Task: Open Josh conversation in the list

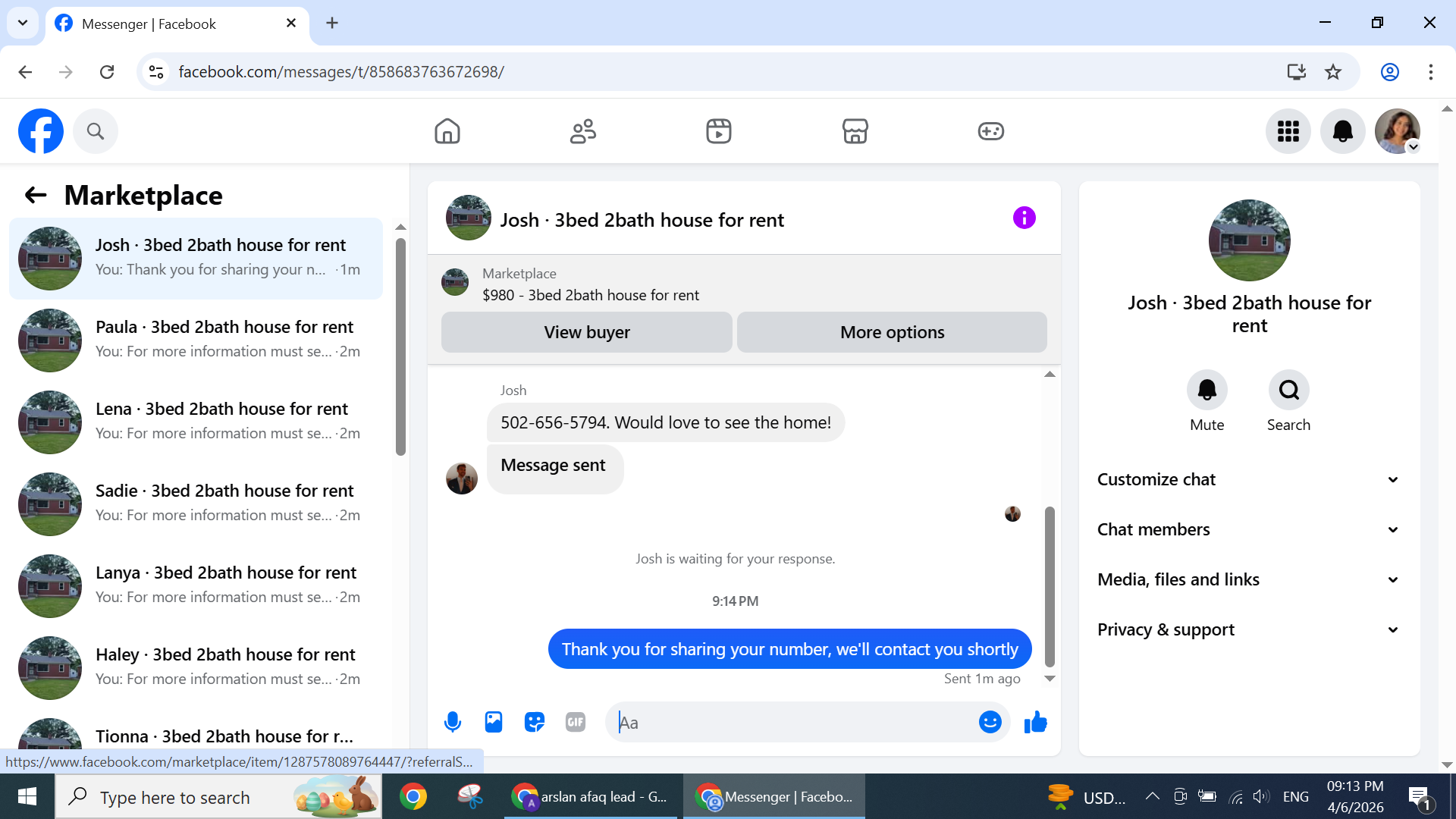Action: 196,258
